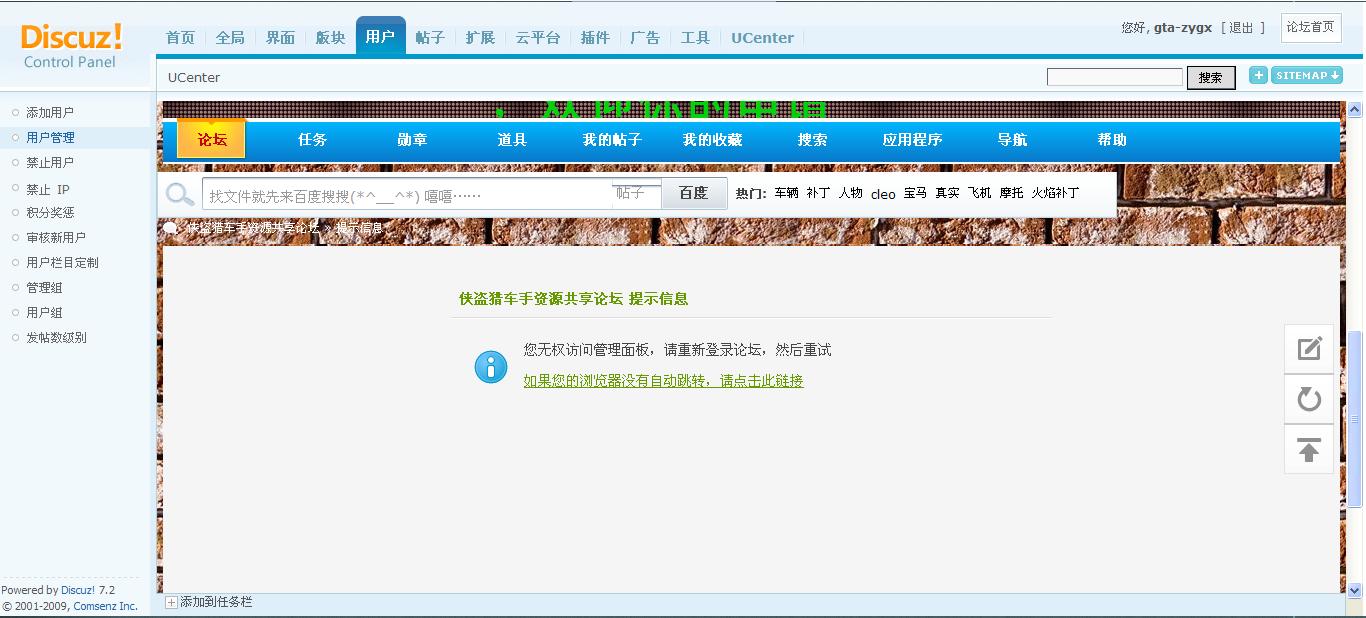
Task: Click the teal plus icon beside SITEMAP
Action: coord(1258,76)
